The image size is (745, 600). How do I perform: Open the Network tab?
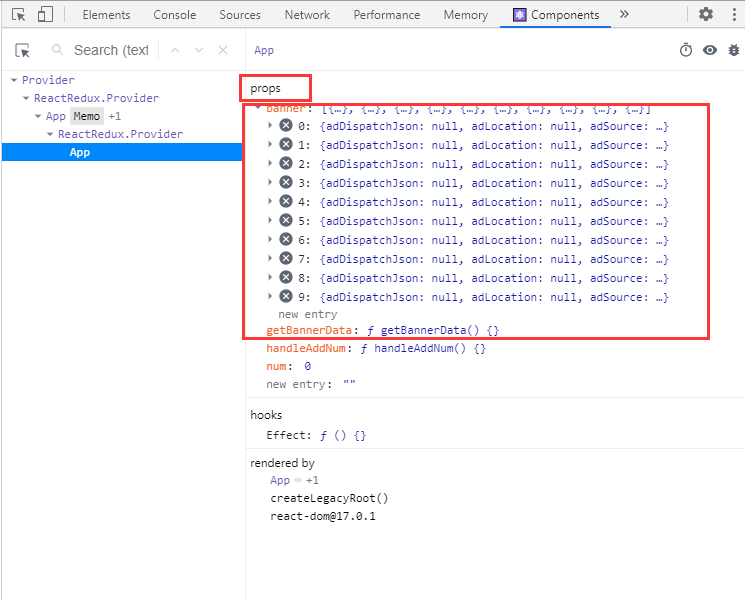pyautogui.click(x=307, y=15)
